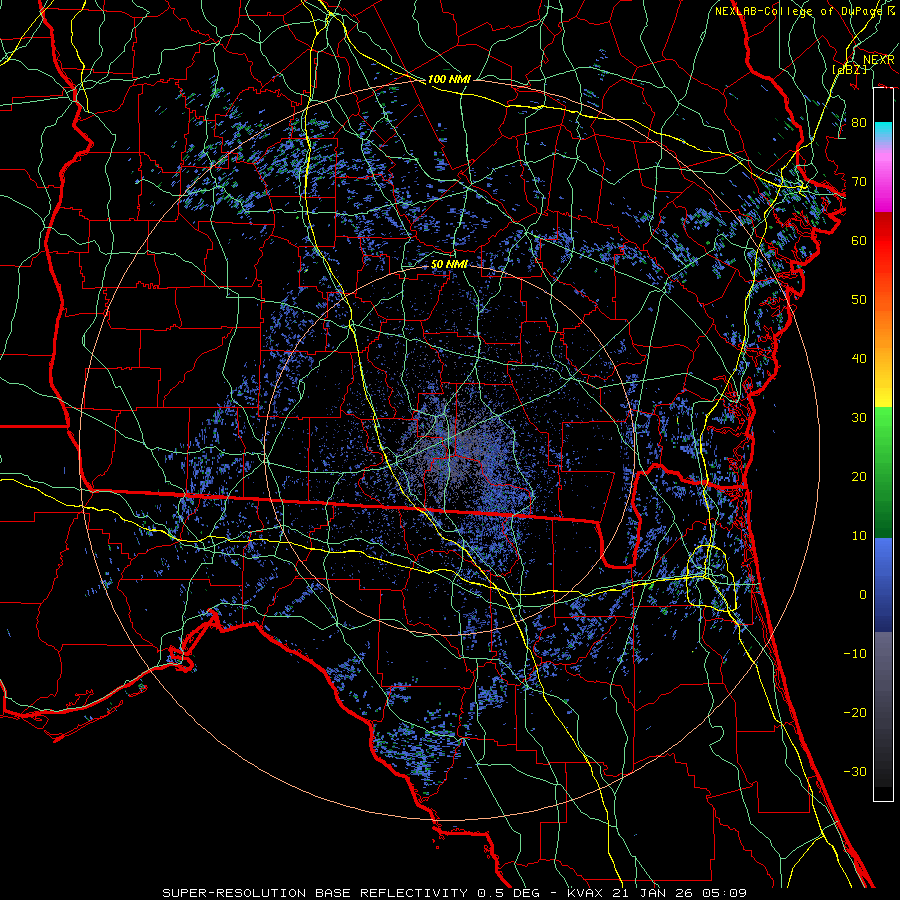The height and width of the screenshot is (900, 900).
Task: Click the 100 NMI range ring label
Action: tap(449, 79)
